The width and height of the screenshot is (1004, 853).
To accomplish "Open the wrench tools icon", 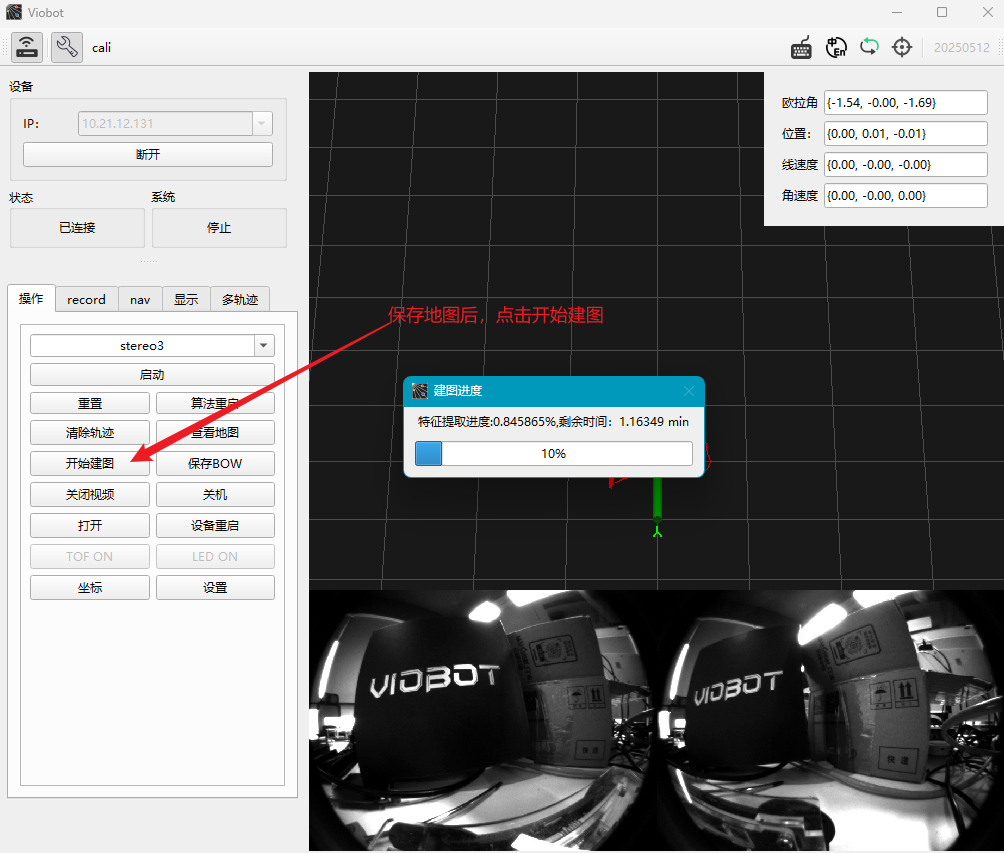I will pos(67,47).
